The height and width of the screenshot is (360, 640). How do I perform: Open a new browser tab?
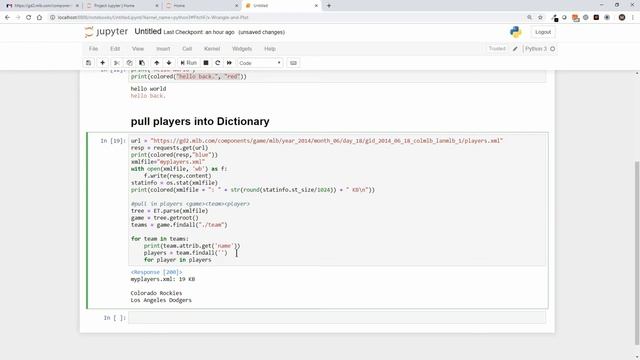(329, 6)
